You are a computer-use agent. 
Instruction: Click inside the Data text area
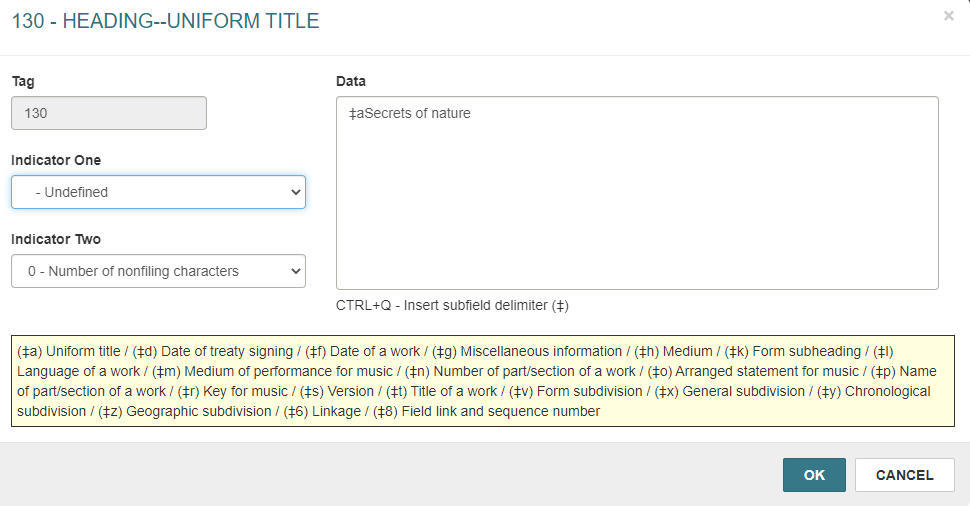(x=637, y=193)
